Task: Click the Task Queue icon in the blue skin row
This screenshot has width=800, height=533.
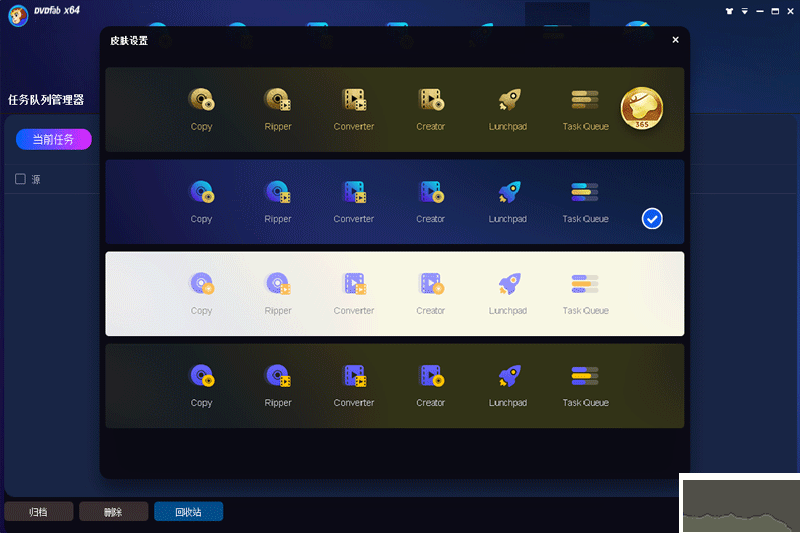Action: [x=585, y=192]
